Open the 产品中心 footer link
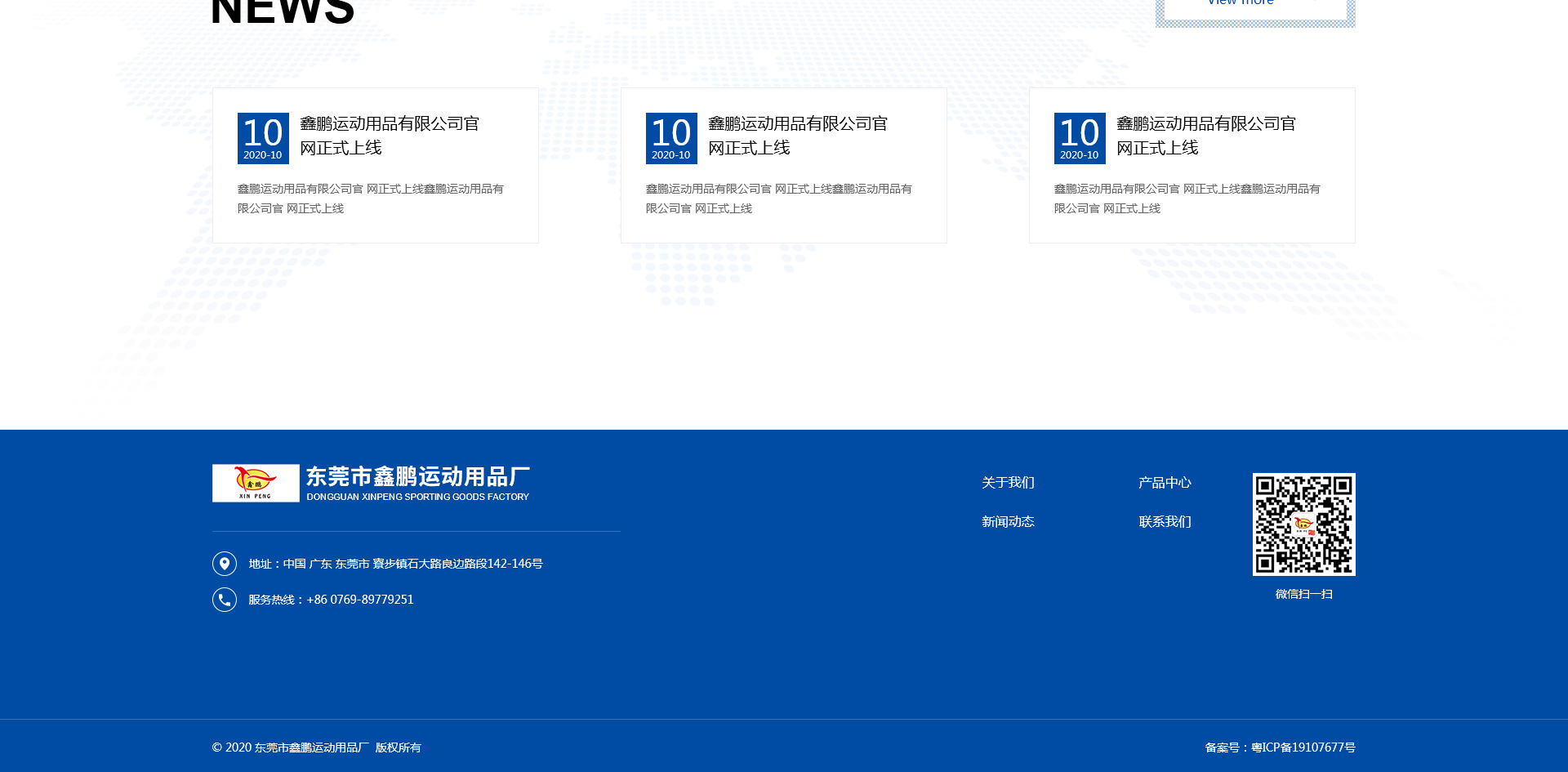Image resolution: width=1568 pixels, height=772 pixels. [x=1165, y=483]
